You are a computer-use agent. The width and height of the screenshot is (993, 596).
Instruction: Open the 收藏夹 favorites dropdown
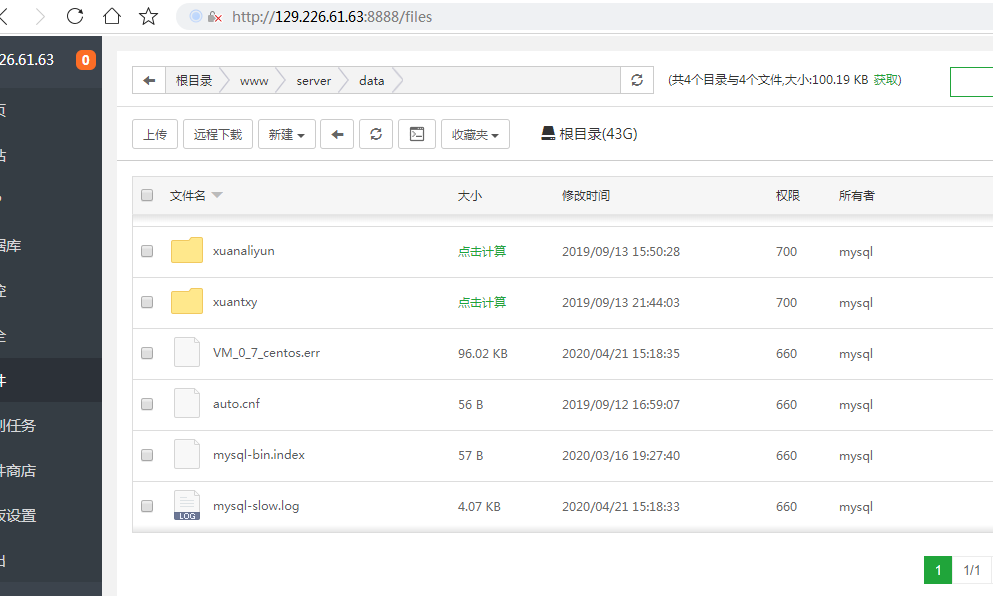tap(475, 134)
